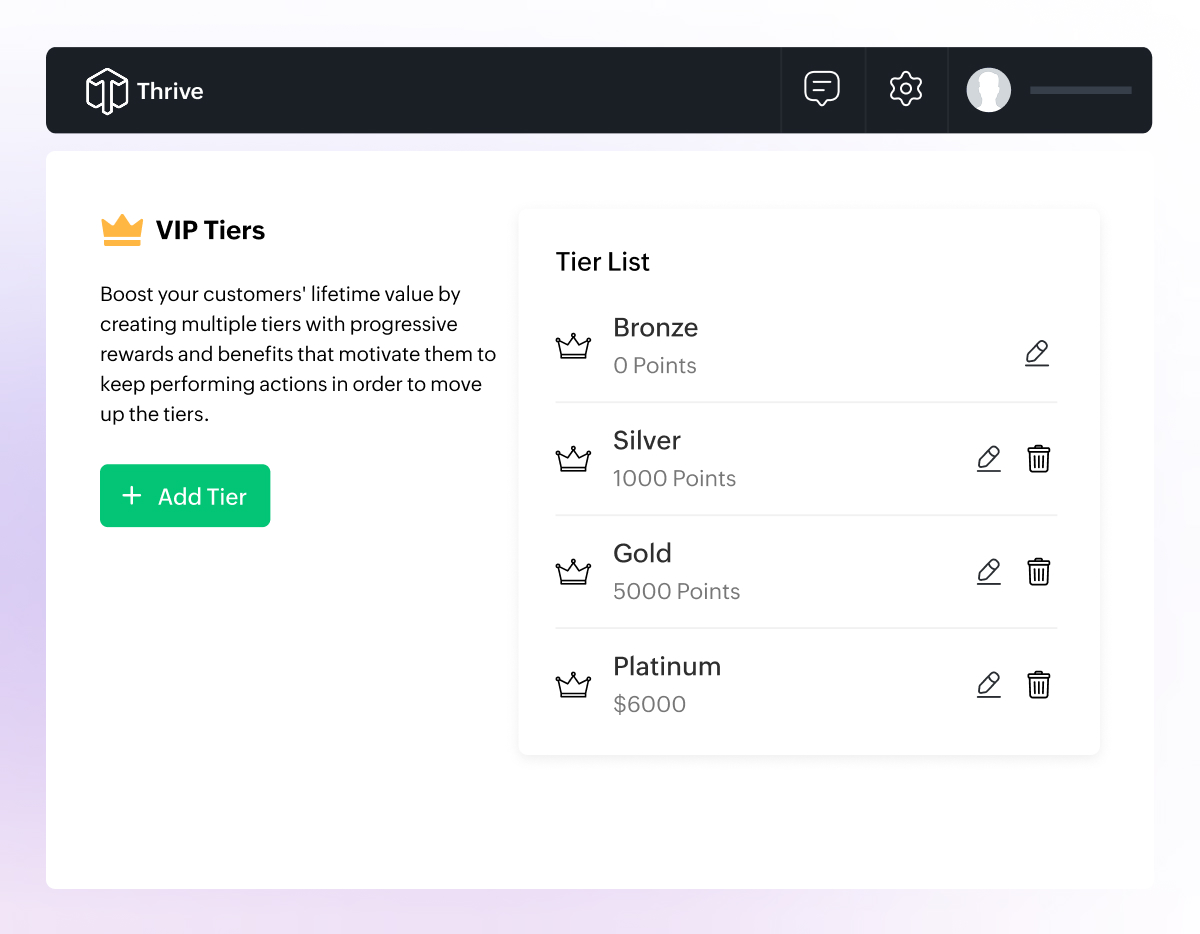
Task: Click the 5000 Points label under Gold
Action: (x=676, y=591)
